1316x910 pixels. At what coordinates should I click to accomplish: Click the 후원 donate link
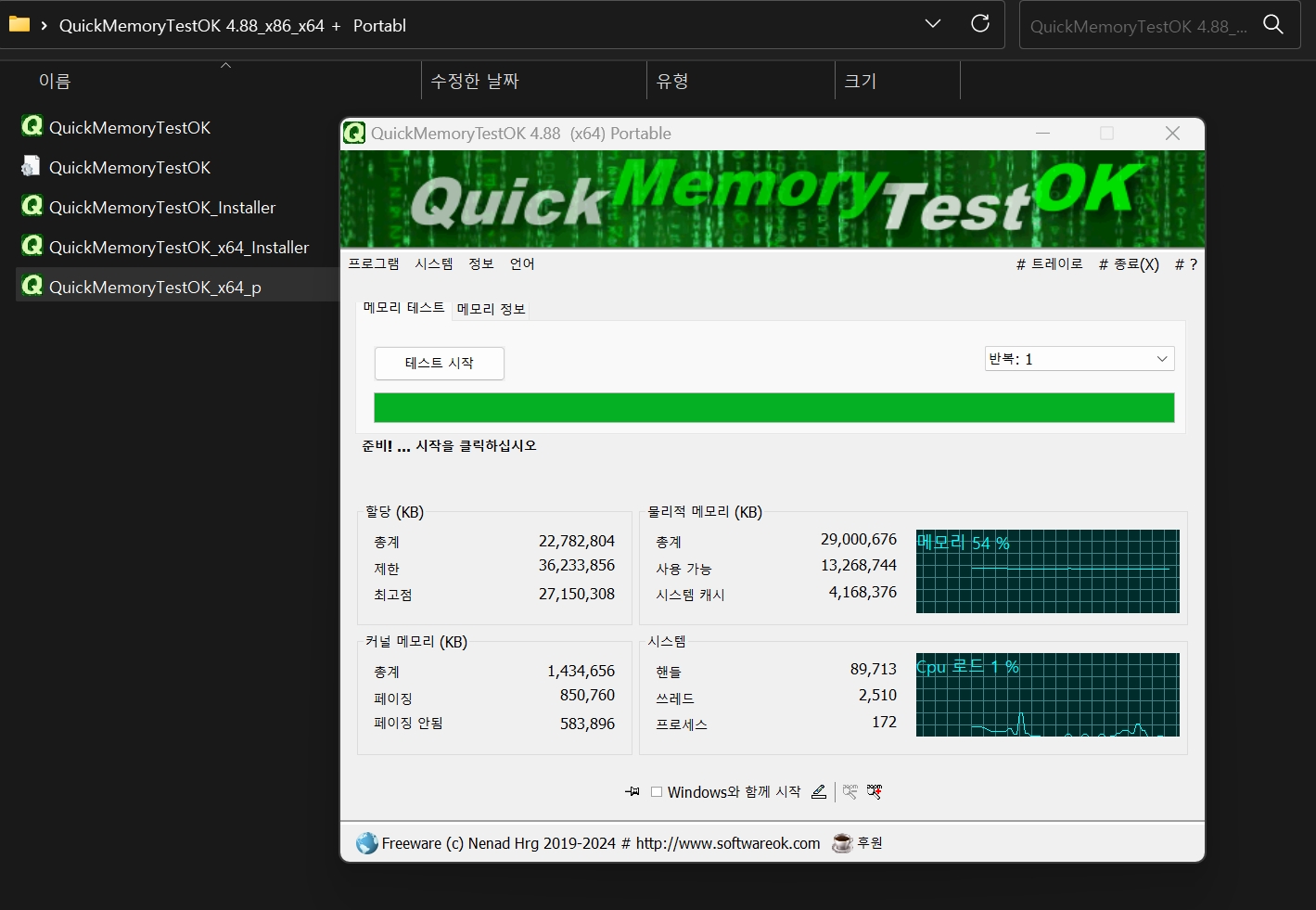coord(870,843)
